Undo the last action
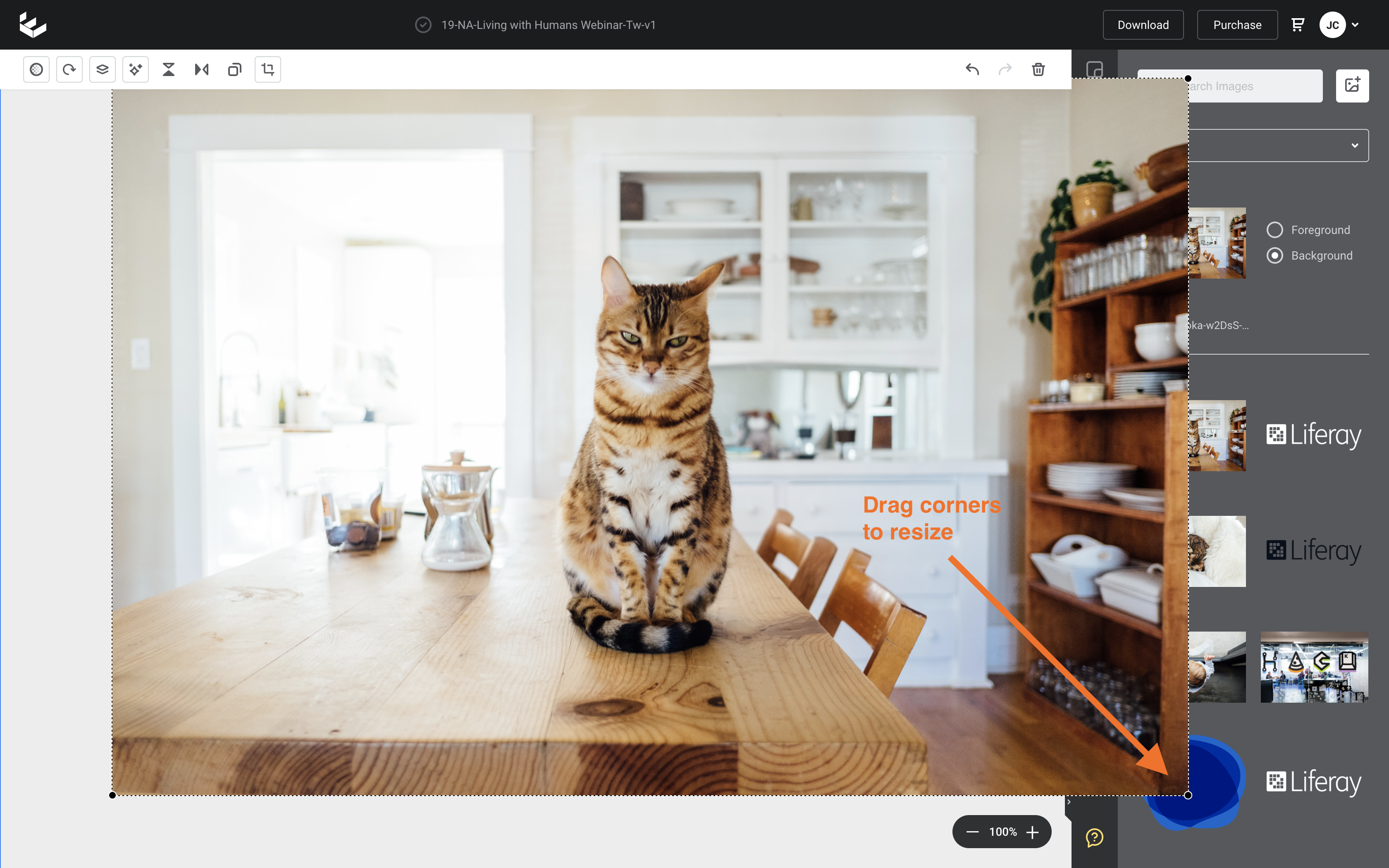This screenshot has width=1389, height=868. coord(972,69)
